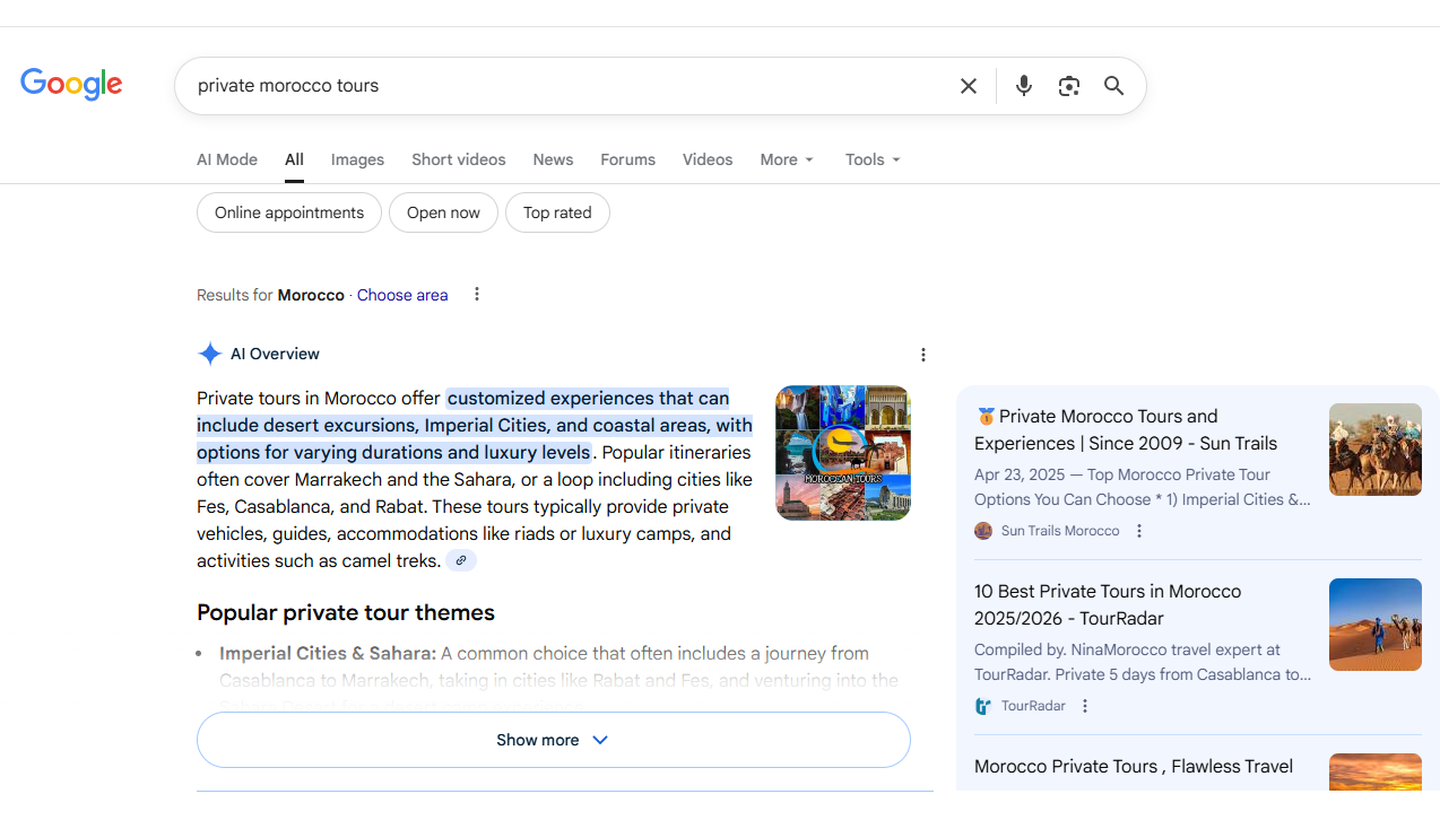The height and width of the screenshot is (820, 1440).
Task: Go to the News tab
Action: click(x=553, y=160)
